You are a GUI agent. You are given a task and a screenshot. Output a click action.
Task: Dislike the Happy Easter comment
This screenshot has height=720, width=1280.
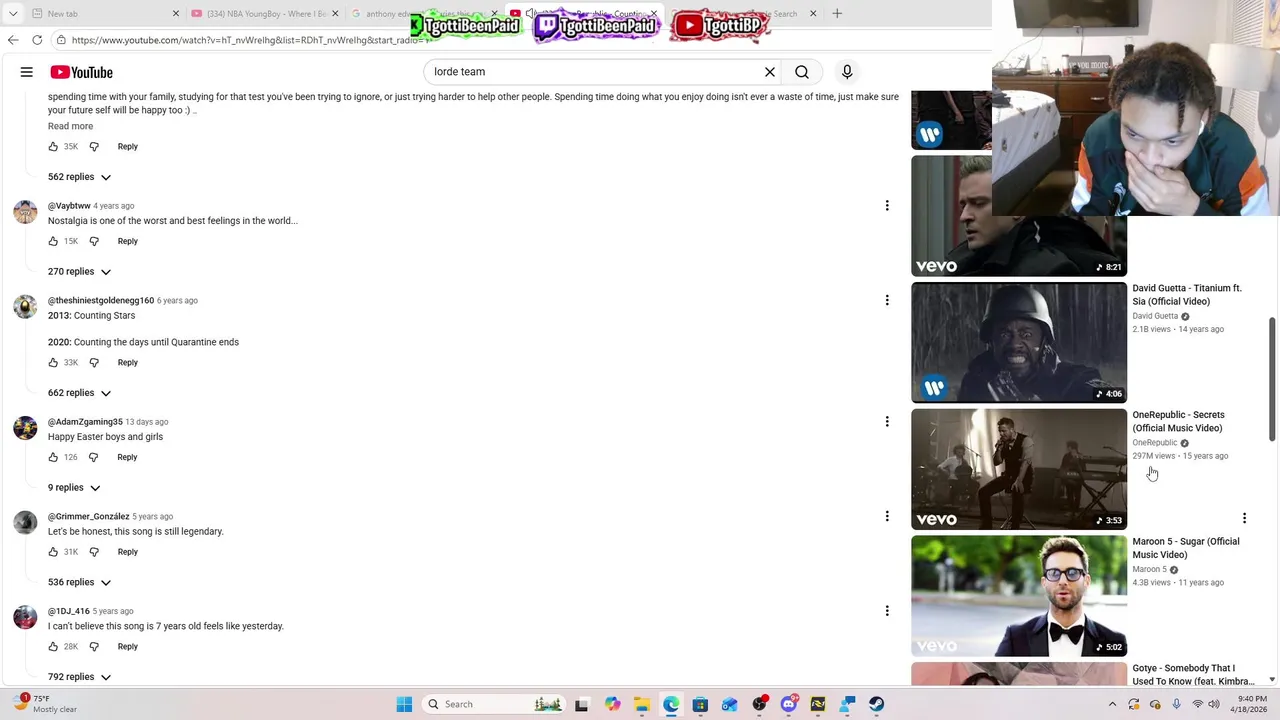(93, 458)
